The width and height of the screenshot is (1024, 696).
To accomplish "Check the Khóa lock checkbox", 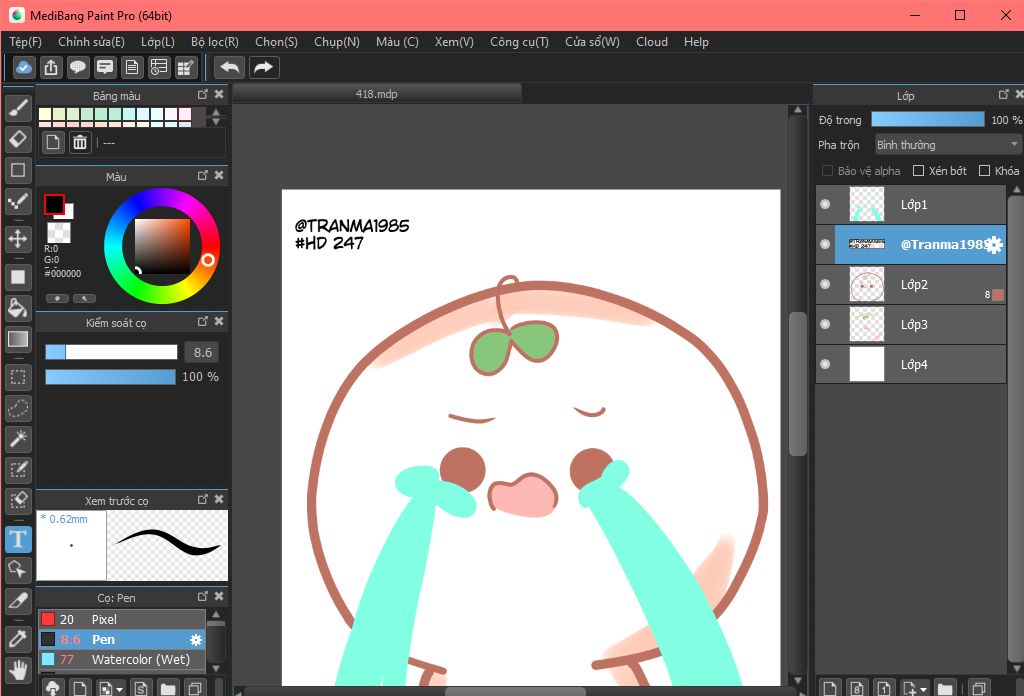I will (985, 171).
